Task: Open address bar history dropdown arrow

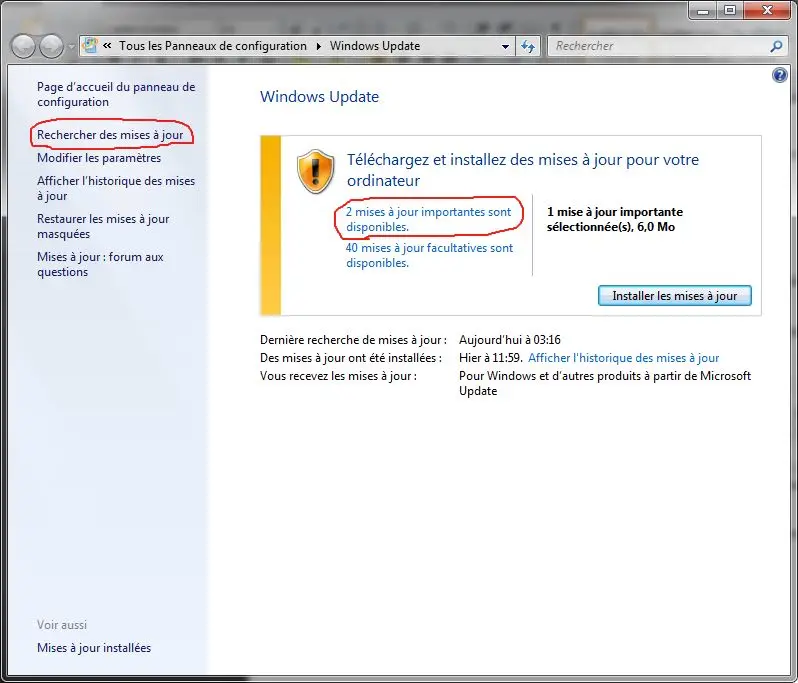Action: [505, 46]
